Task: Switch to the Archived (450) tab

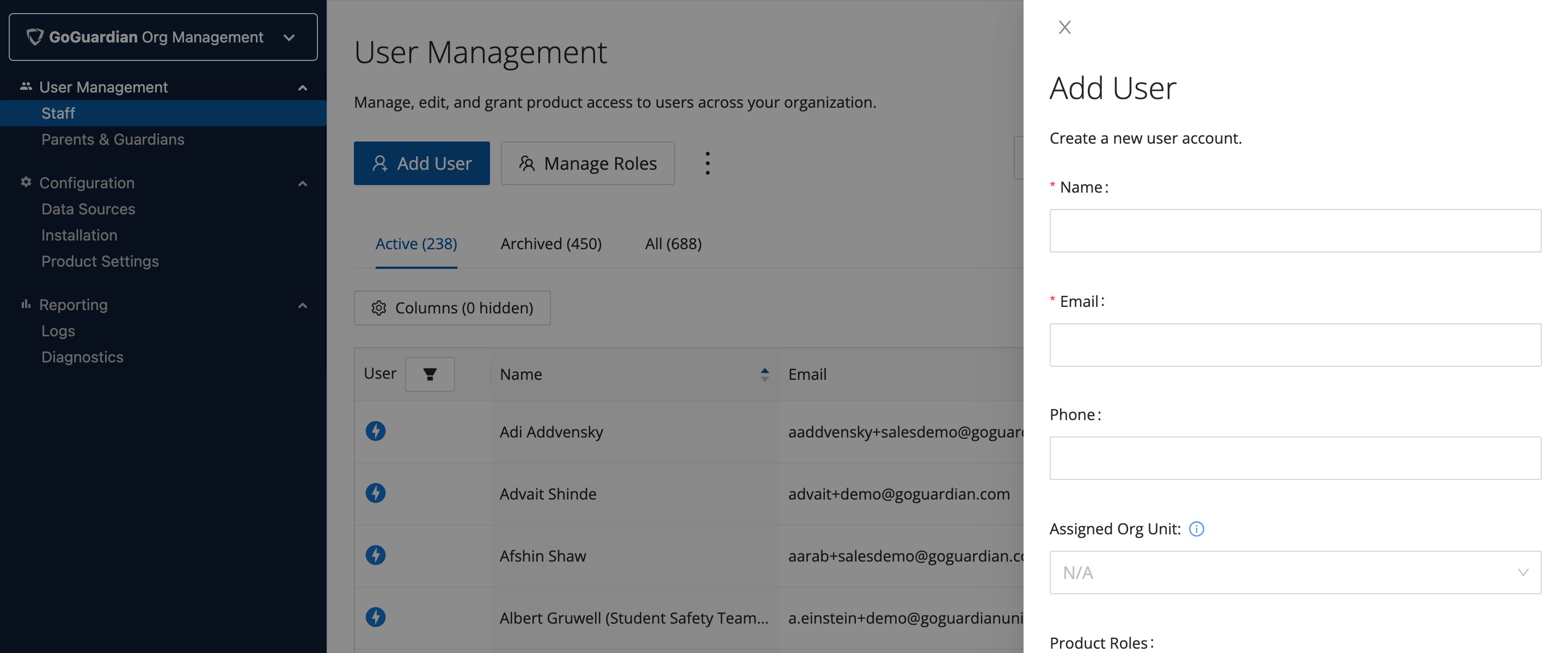Action: coord(551,243)
